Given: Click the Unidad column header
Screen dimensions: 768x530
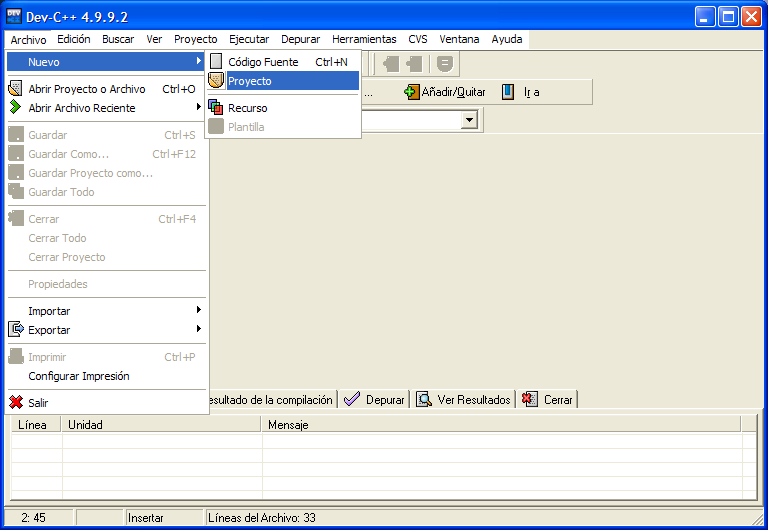Looking at the screenshot, I should [x=161, y=424].
